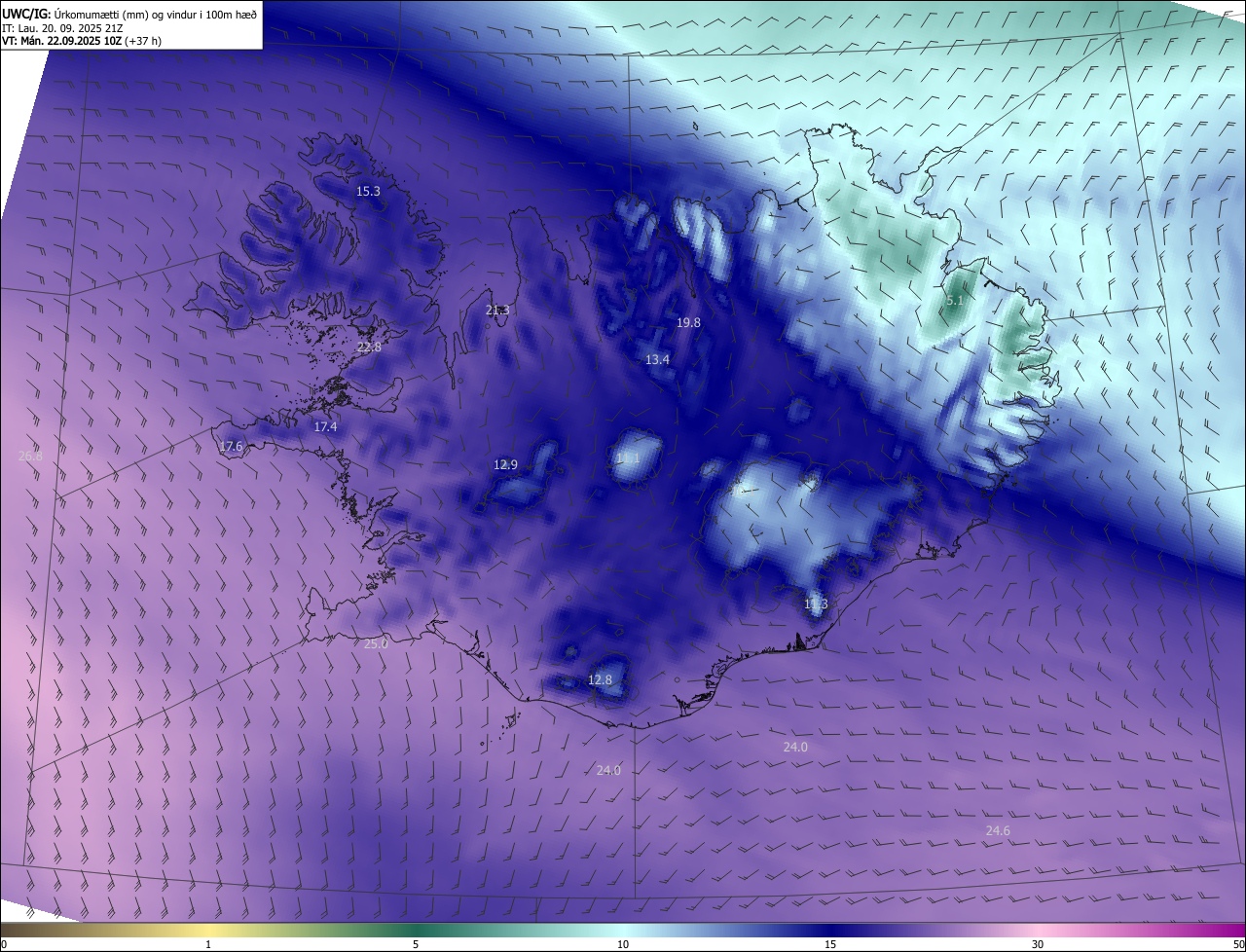Select the 21.3 precipitable water label
This screenshot has width=1246, height=952.
click(x=496, y=311)
